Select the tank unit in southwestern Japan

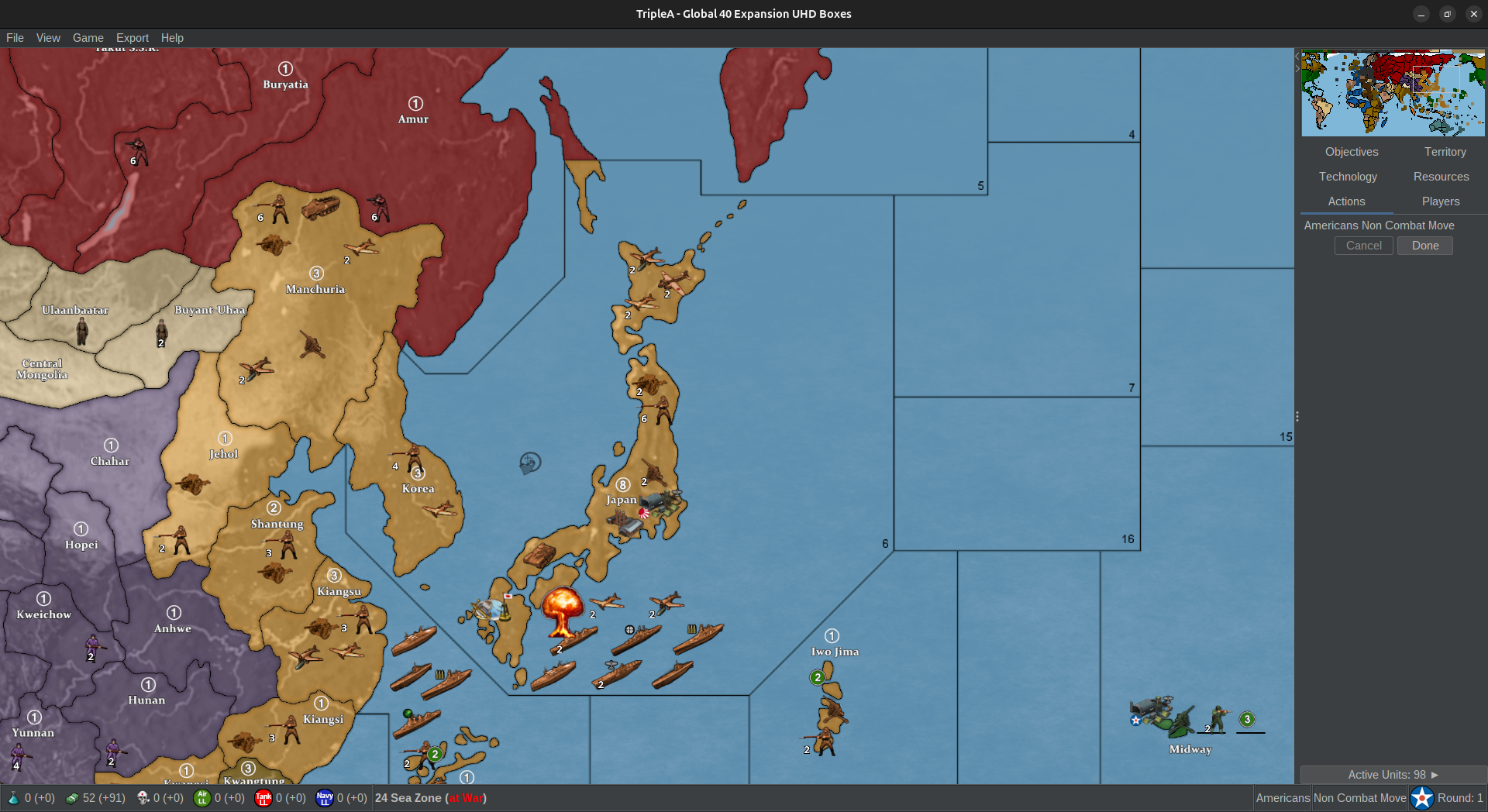(539, 556)
